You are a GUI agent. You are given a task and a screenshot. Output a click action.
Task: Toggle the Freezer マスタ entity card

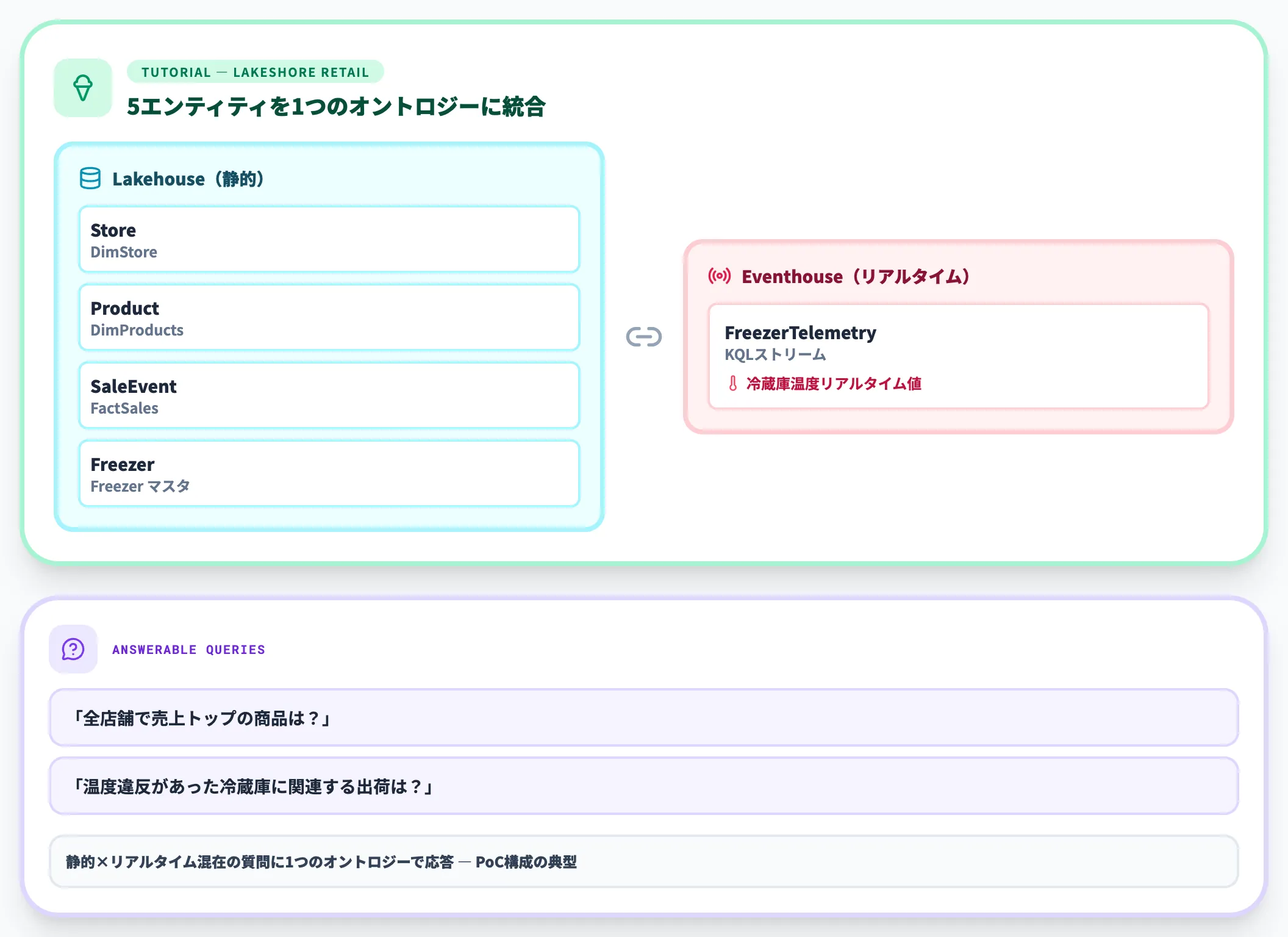[328, 474]
